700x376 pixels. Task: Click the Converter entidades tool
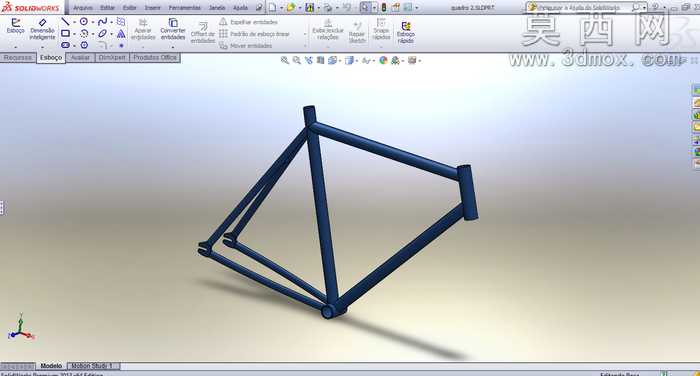point(173,29)
